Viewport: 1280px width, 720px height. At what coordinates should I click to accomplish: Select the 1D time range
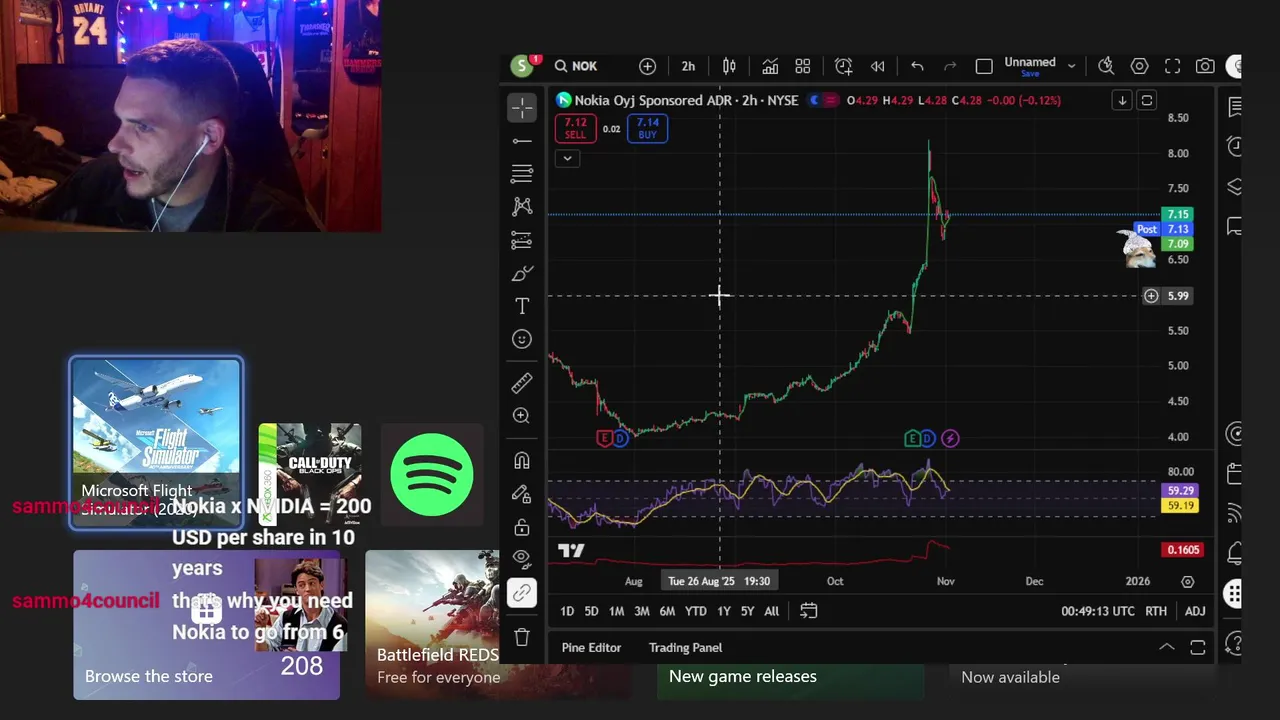click(567, 611)
